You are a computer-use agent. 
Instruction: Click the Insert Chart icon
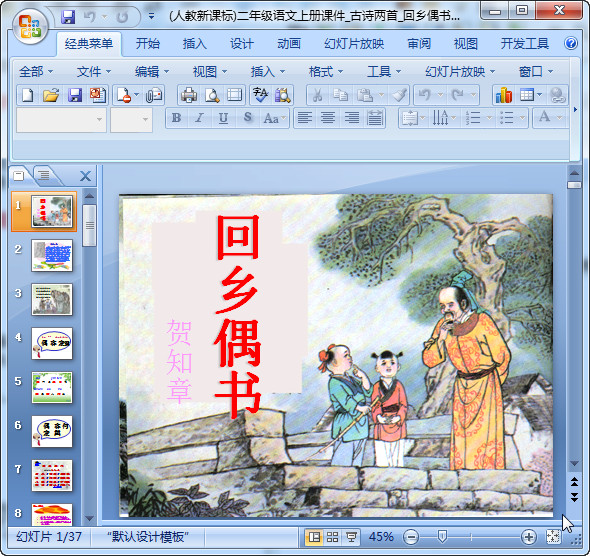pos(504,95)
